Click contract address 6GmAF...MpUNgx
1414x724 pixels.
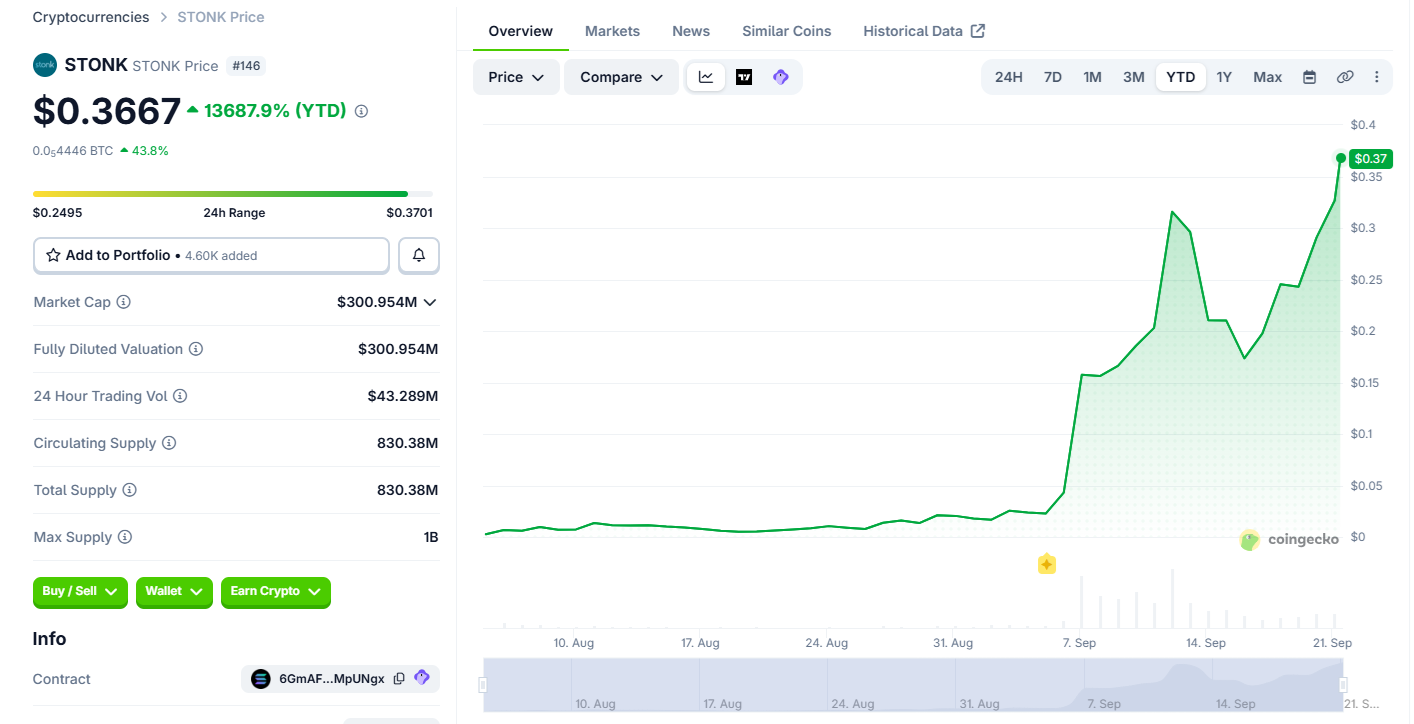coord(331,679)
